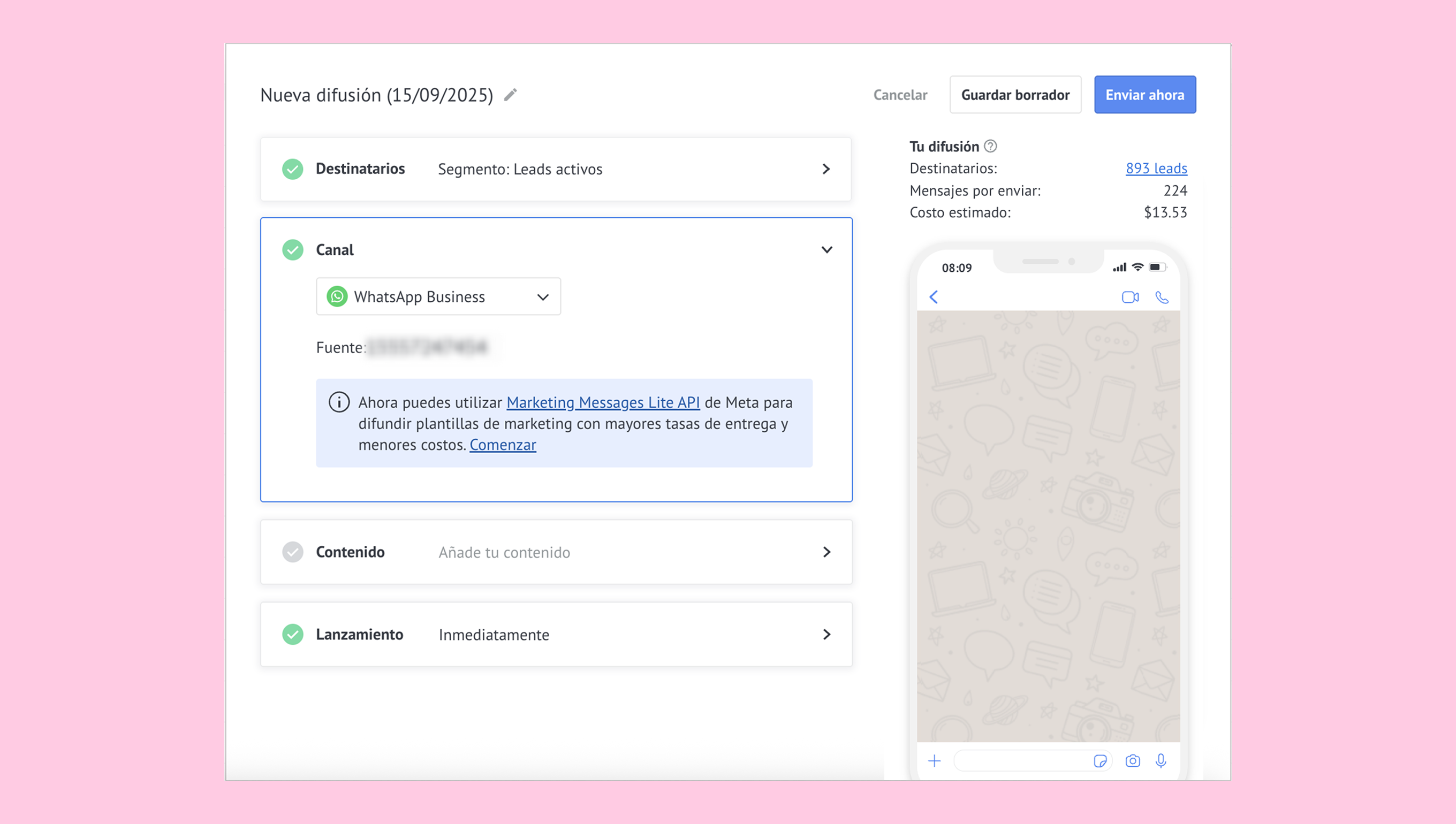The image size is (1456, 824).
Task: Tap the microphone icon in chat bar
Action: pyautogui.click(x=1161, y=761)
